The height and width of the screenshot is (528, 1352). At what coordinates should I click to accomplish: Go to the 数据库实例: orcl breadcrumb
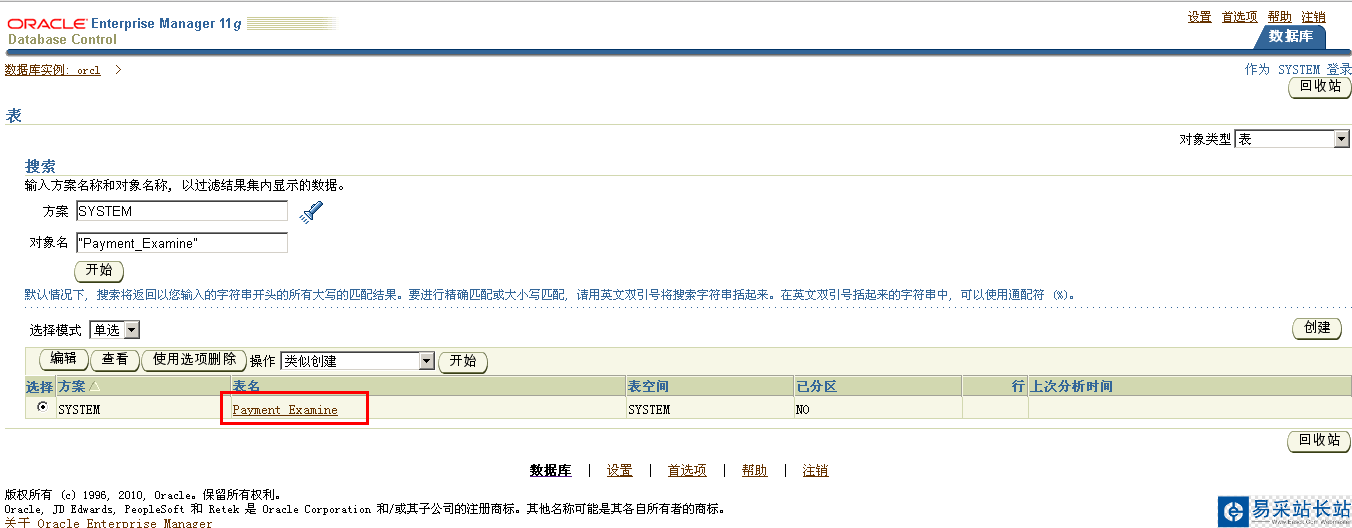53,70
